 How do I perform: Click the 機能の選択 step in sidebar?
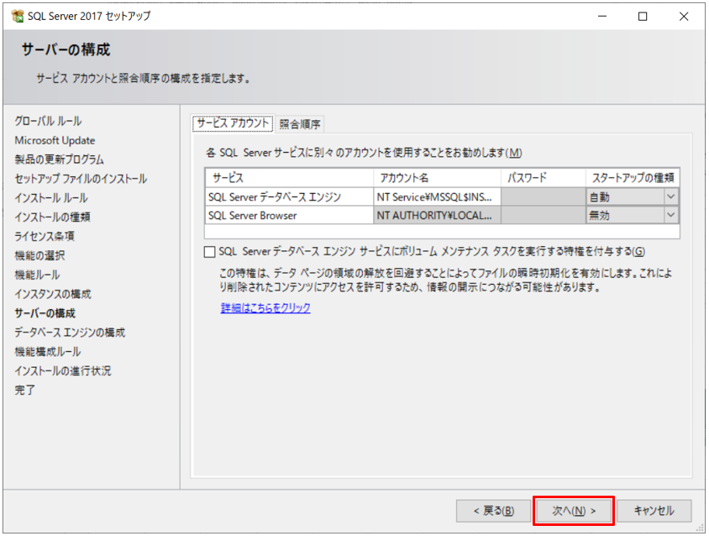tap(40, 255)
